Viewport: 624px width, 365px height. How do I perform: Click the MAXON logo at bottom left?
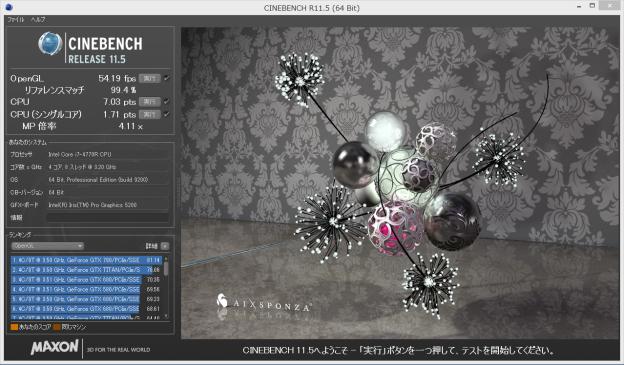55,347
